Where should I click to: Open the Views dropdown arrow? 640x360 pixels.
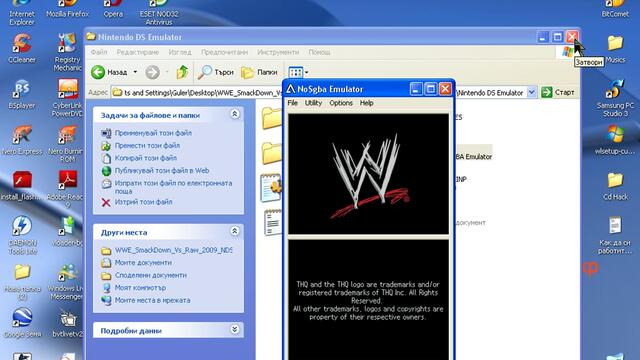(x=307, y=72)
